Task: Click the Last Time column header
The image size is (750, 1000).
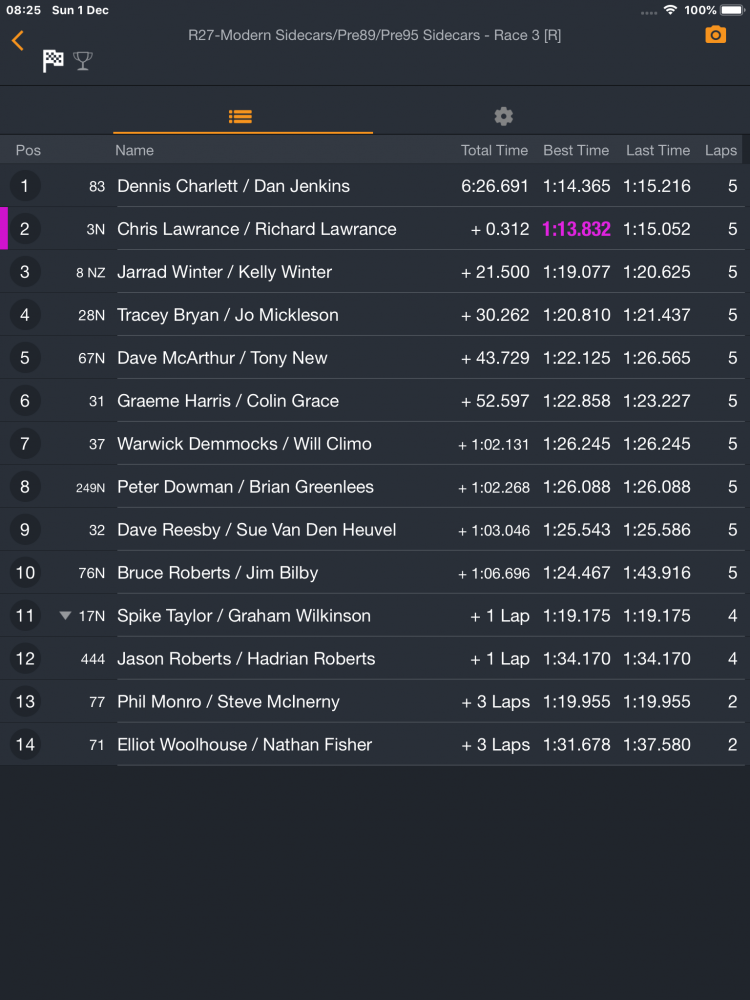Action: tap(658, 151)
